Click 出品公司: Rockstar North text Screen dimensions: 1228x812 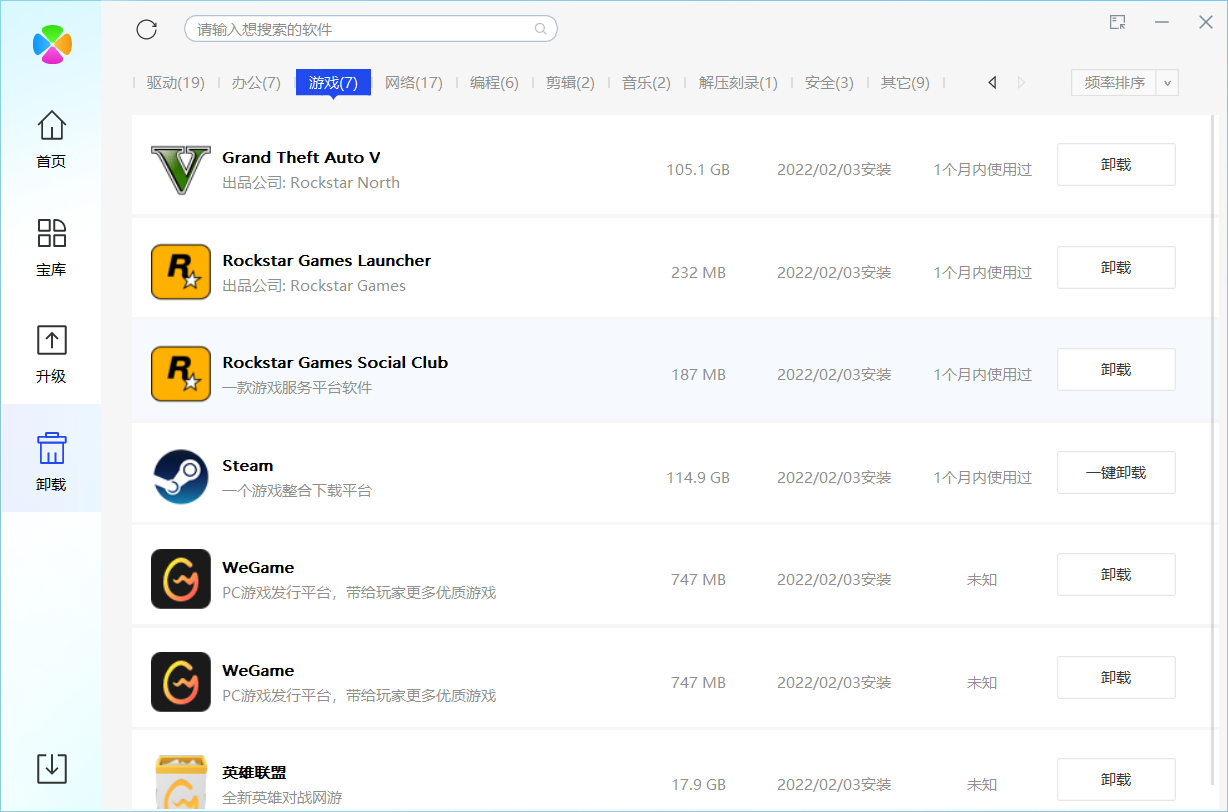point(311,183)
